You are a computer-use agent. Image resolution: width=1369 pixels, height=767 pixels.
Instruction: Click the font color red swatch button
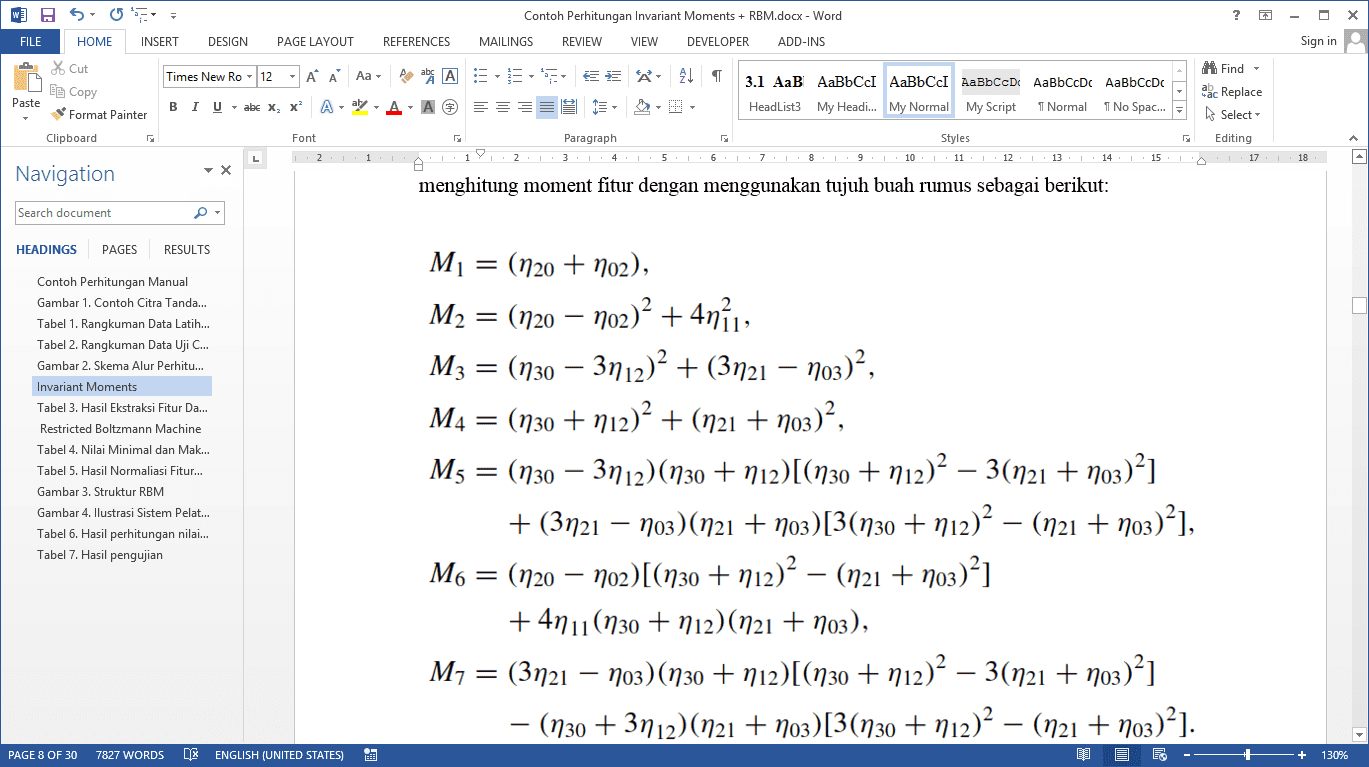coord(393,107)
